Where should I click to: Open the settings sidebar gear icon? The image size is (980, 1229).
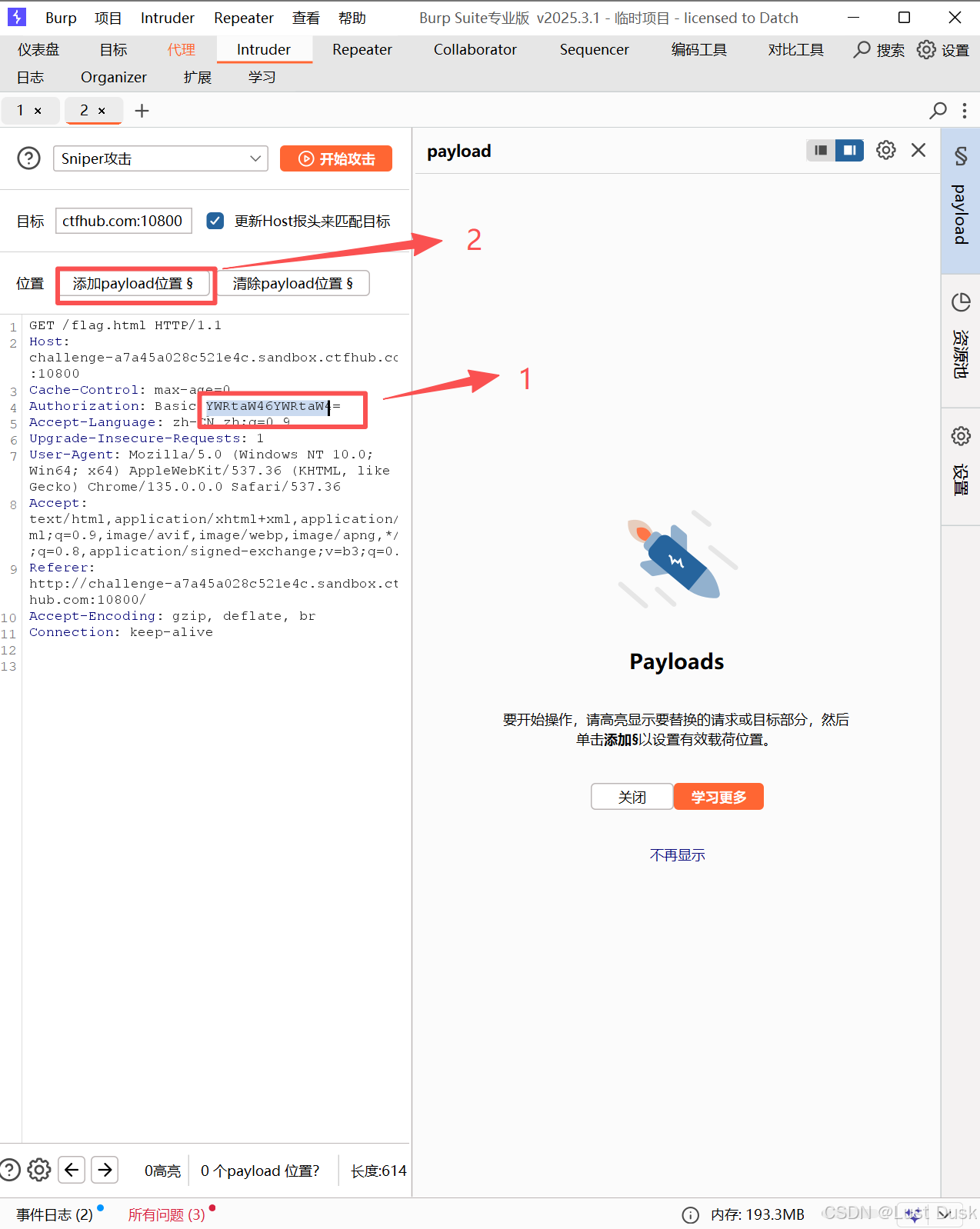coord(961,436)
